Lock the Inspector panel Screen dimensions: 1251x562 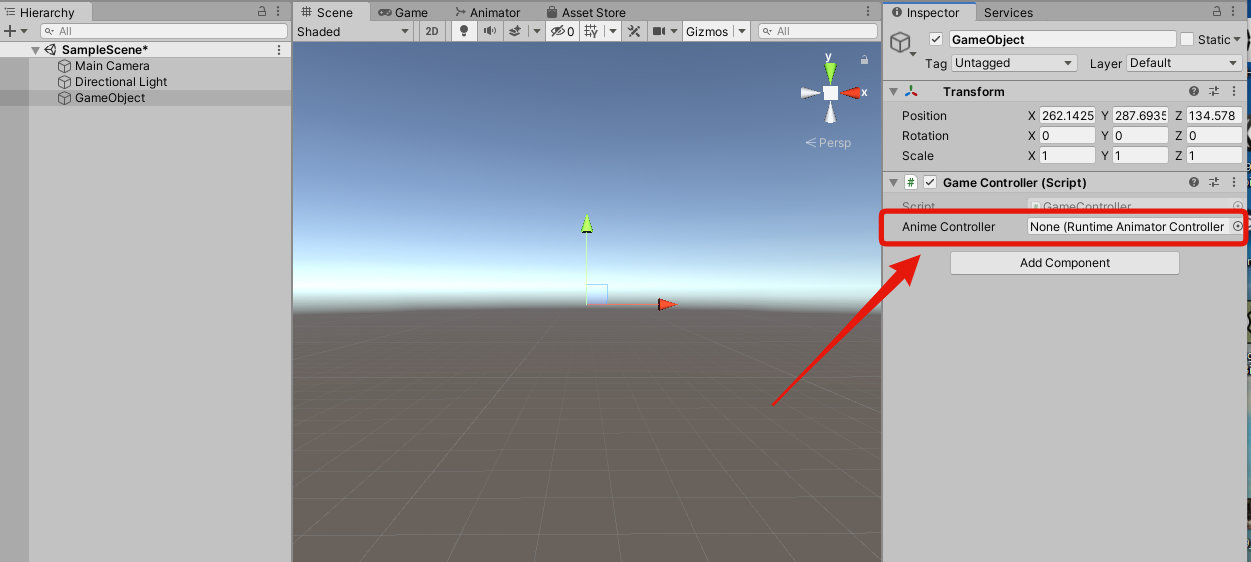pos(1216,11)
